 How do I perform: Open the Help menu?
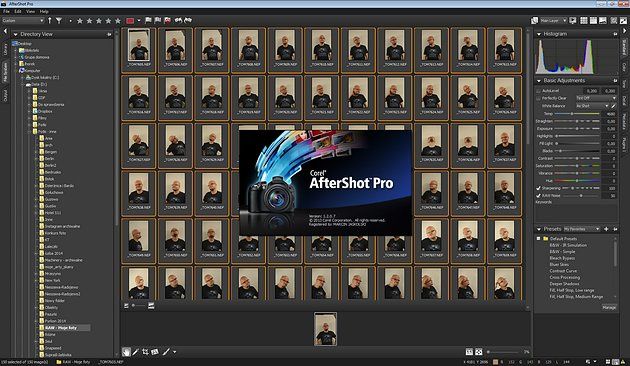tap(44, 12)
